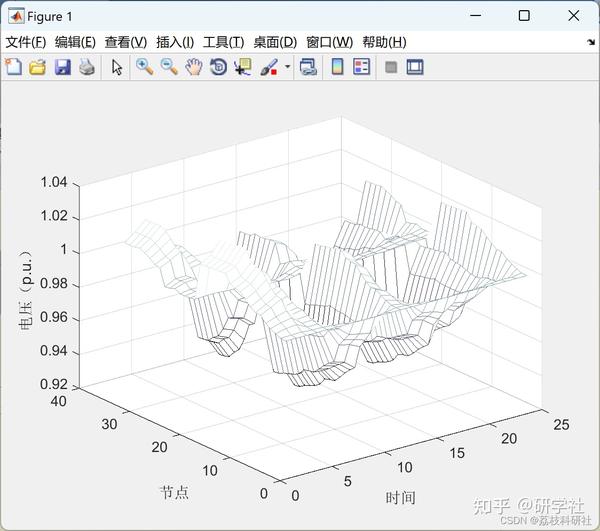This screenshot has height=531, width=600.
Task: Activate the Zoom In tool
Action: (x=145, y=67)
